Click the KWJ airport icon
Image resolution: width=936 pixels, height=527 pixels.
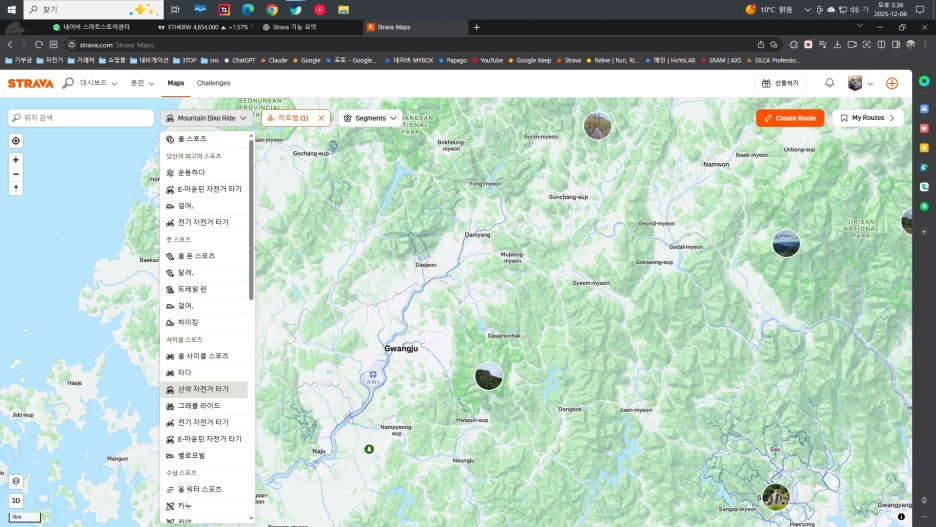coord(372,377)
